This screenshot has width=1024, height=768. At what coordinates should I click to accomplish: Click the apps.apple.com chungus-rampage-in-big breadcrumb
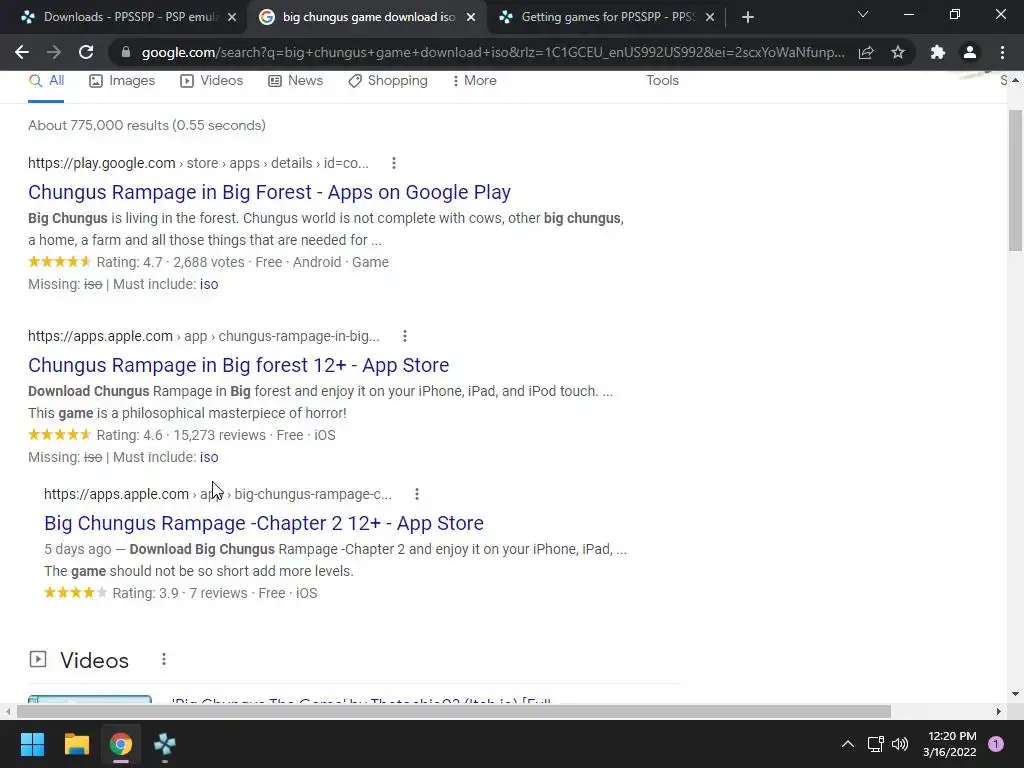click(204, 336)
